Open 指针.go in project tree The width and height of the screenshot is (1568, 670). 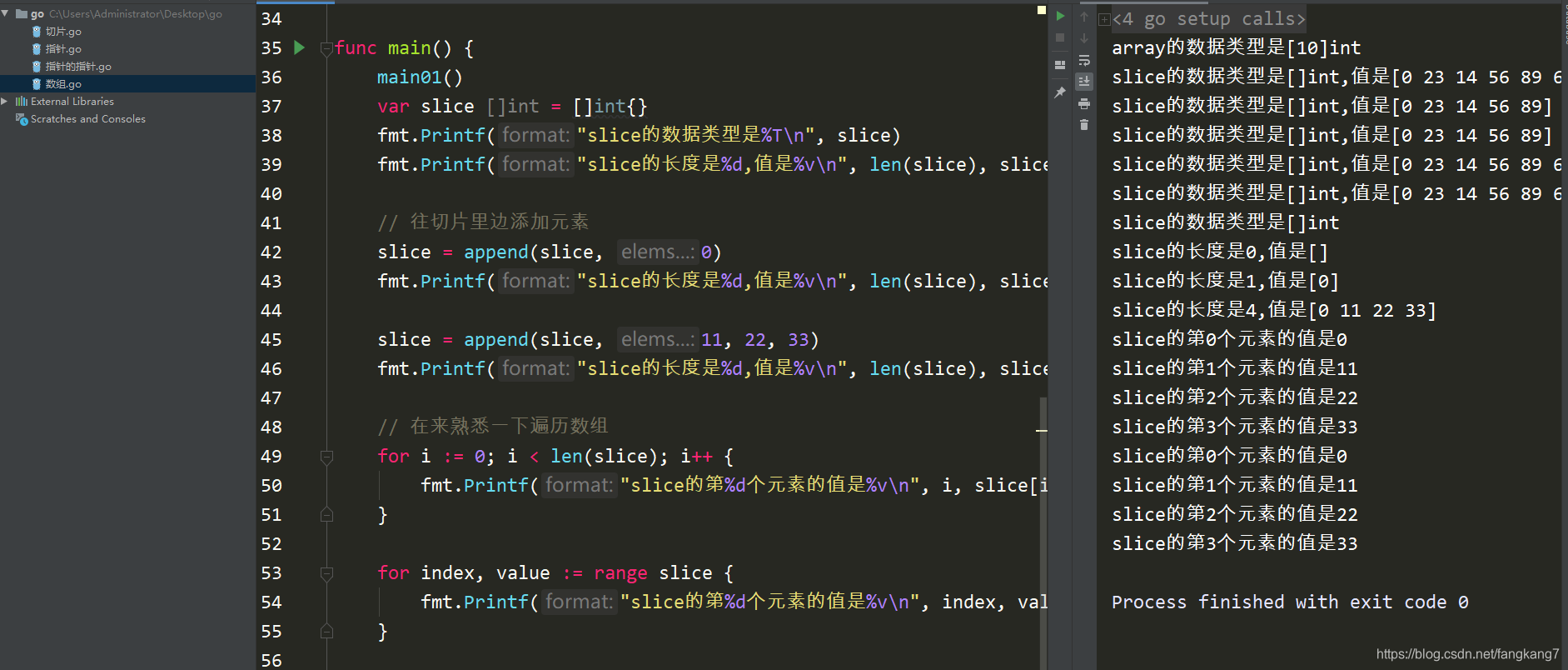tap(63, 49)
